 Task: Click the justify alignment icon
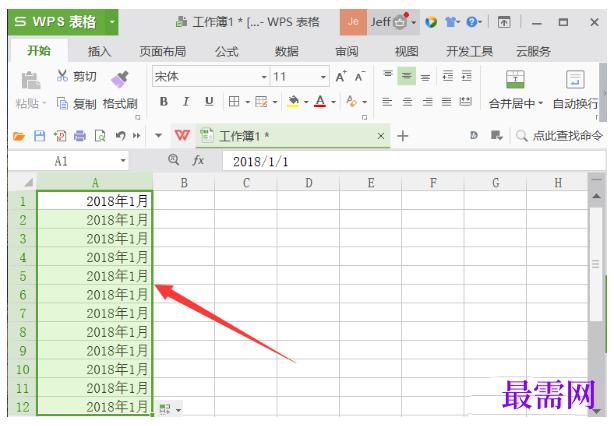[446, 102]
